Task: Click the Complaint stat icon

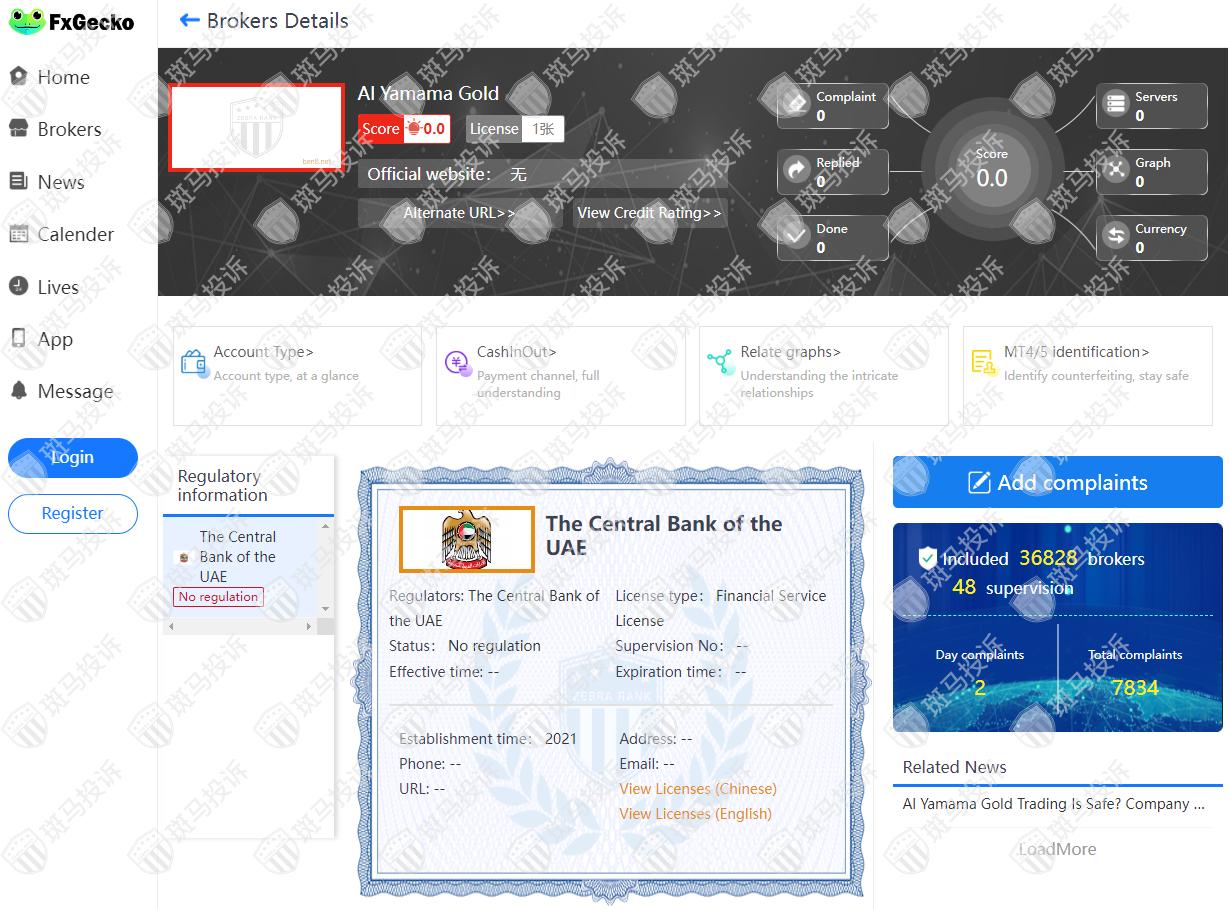Action: click(x=797, y=104)
